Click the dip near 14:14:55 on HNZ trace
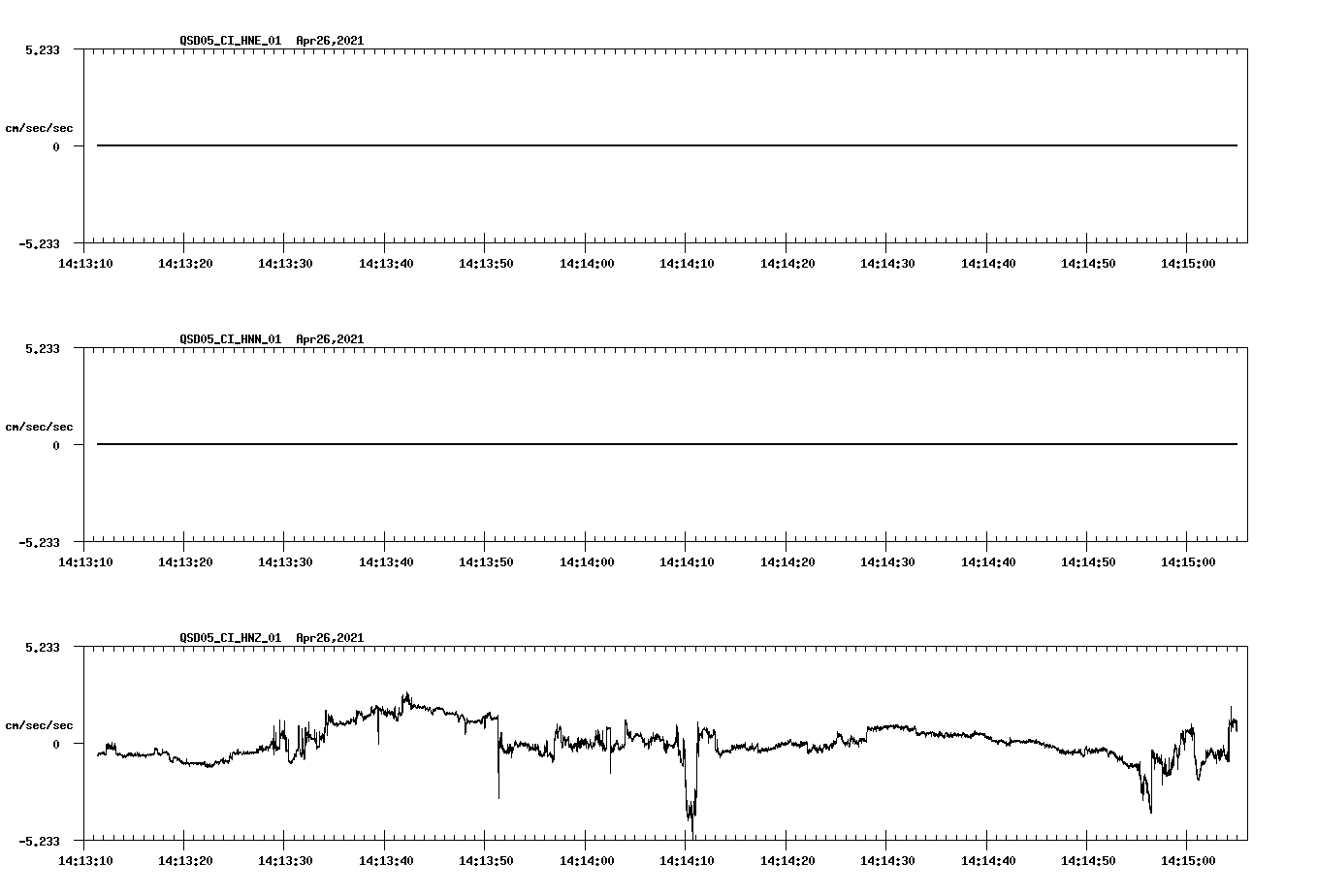 coord(1150,810)
